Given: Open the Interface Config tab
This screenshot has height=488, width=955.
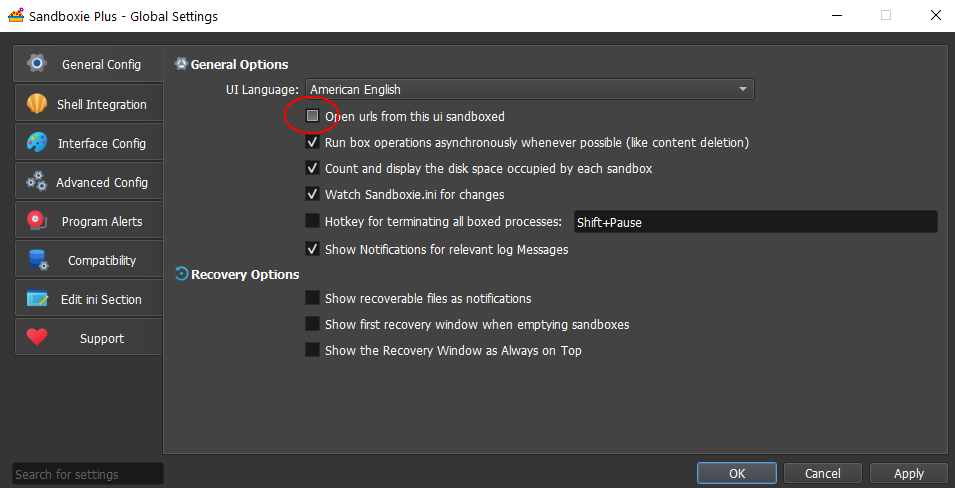Looking at the screenshot, I should (89, 143).
